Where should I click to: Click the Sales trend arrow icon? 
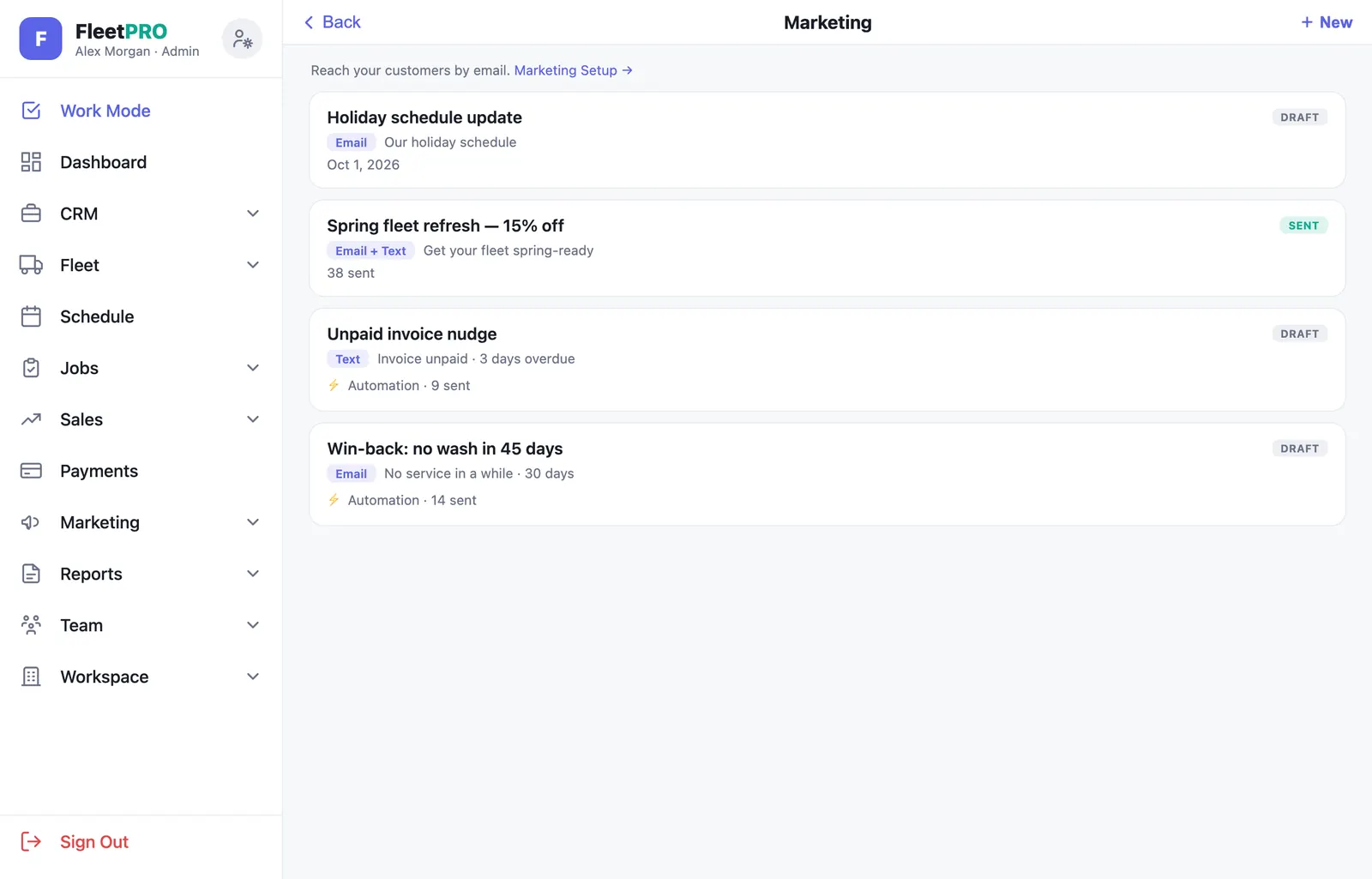pyautogui.click(x=31, y=419)
